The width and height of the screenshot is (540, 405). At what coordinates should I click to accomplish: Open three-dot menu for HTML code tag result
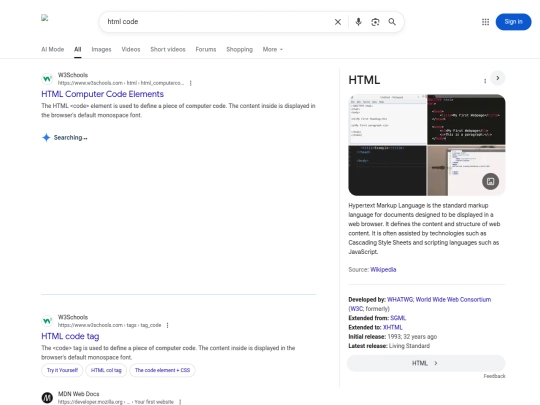point(167,325)
